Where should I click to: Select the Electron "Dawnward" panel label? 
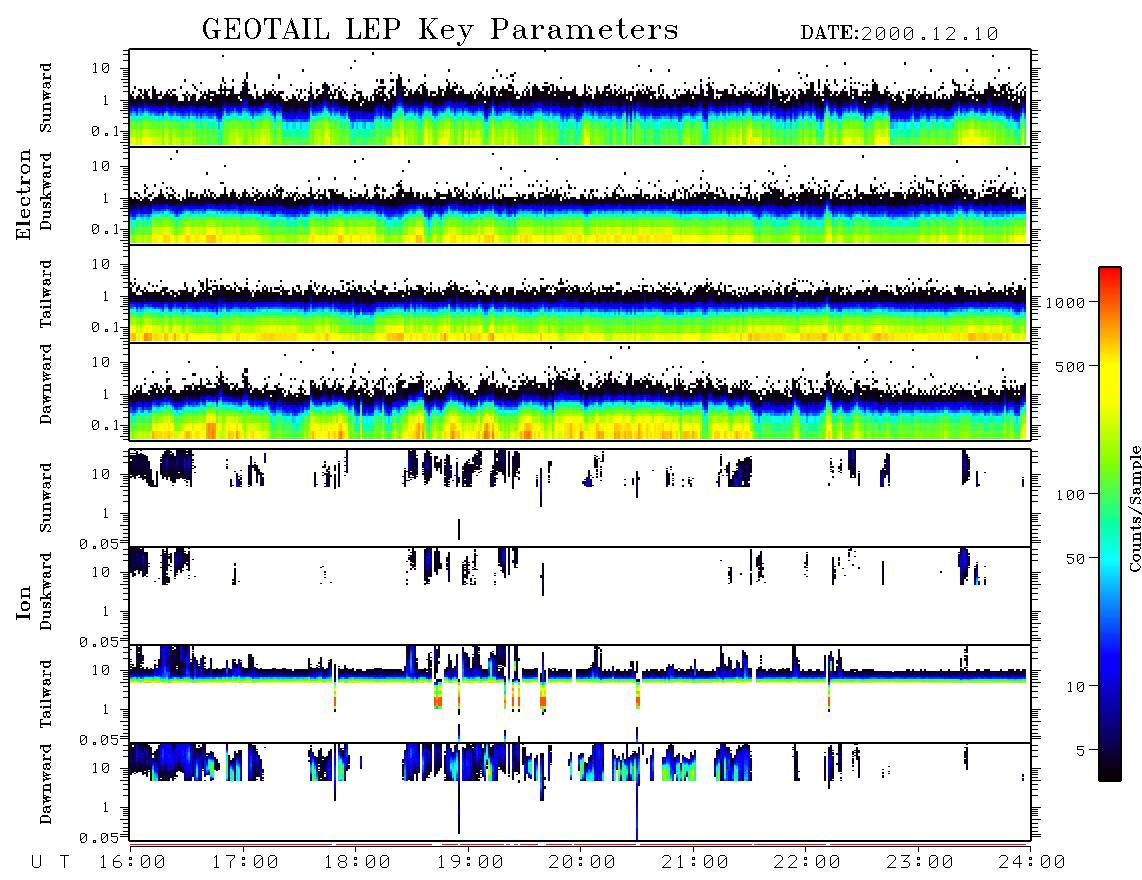click(x=46, y=385)
